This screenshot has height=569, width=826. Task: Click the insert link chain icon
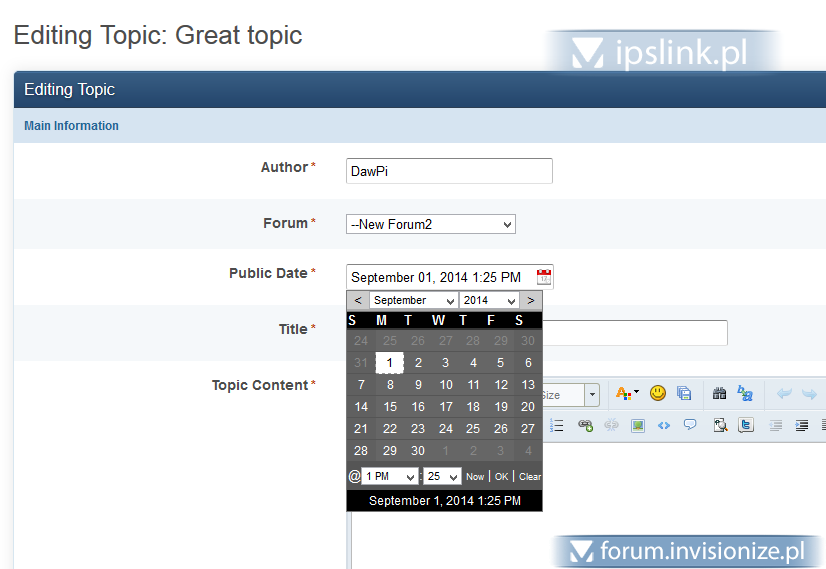(585, 425)
